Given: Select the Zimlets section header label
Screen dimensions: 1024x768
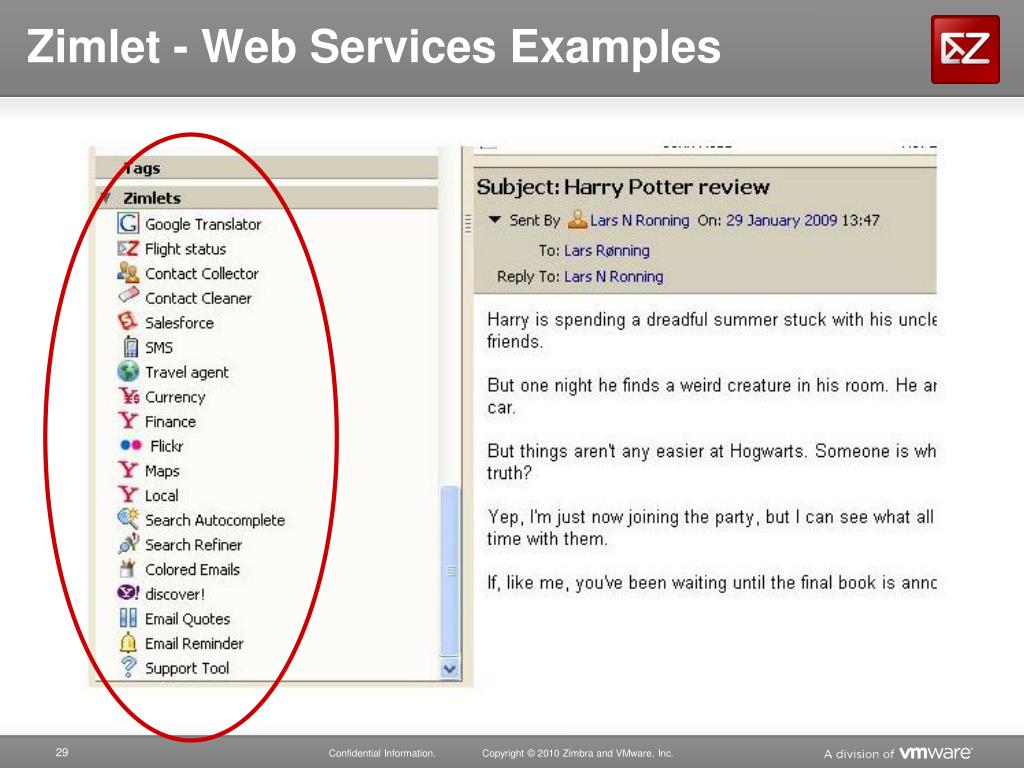Looking at the screenshot, I should point(152,198).
